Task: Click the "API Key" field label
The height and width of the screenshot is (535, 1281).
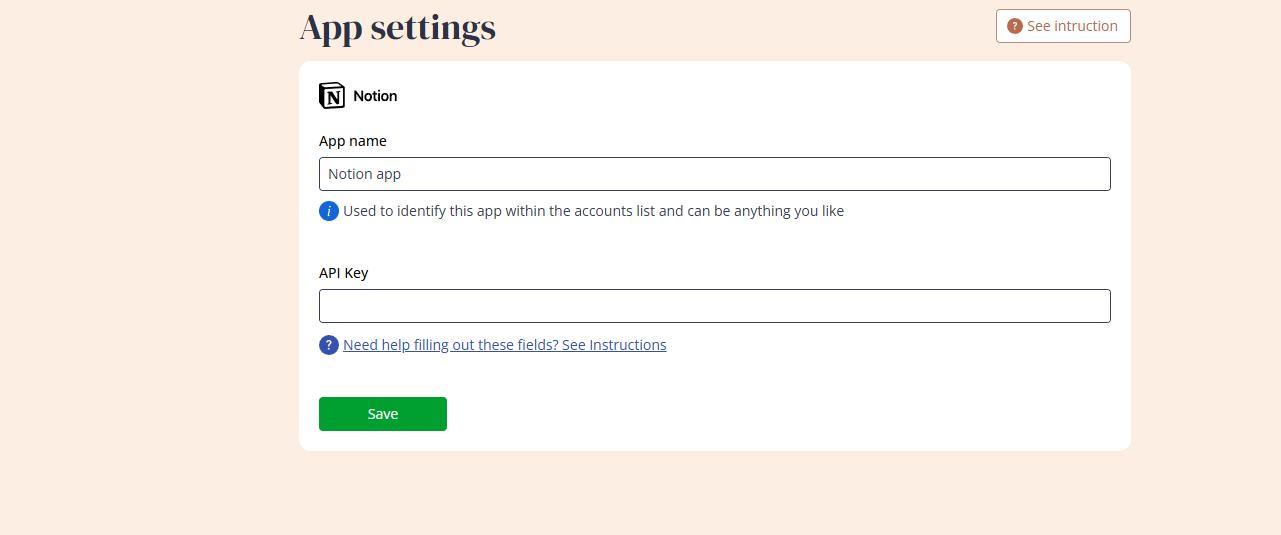Action: [x=344, y=273]
